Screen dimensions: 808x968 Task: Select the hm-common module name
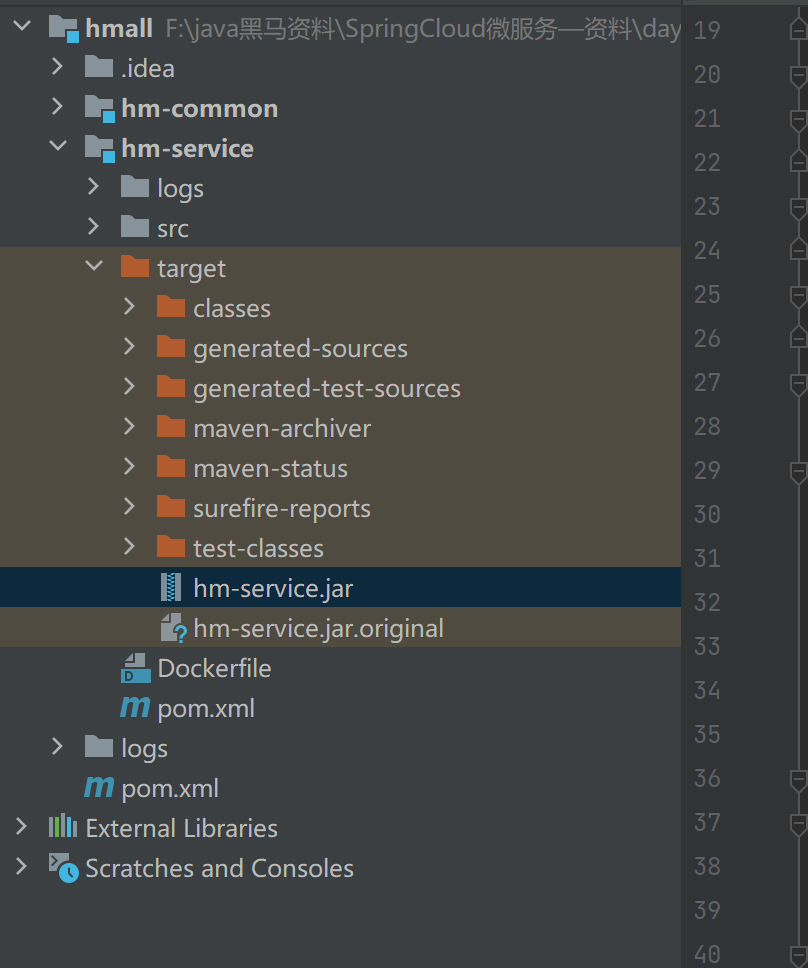200,108
